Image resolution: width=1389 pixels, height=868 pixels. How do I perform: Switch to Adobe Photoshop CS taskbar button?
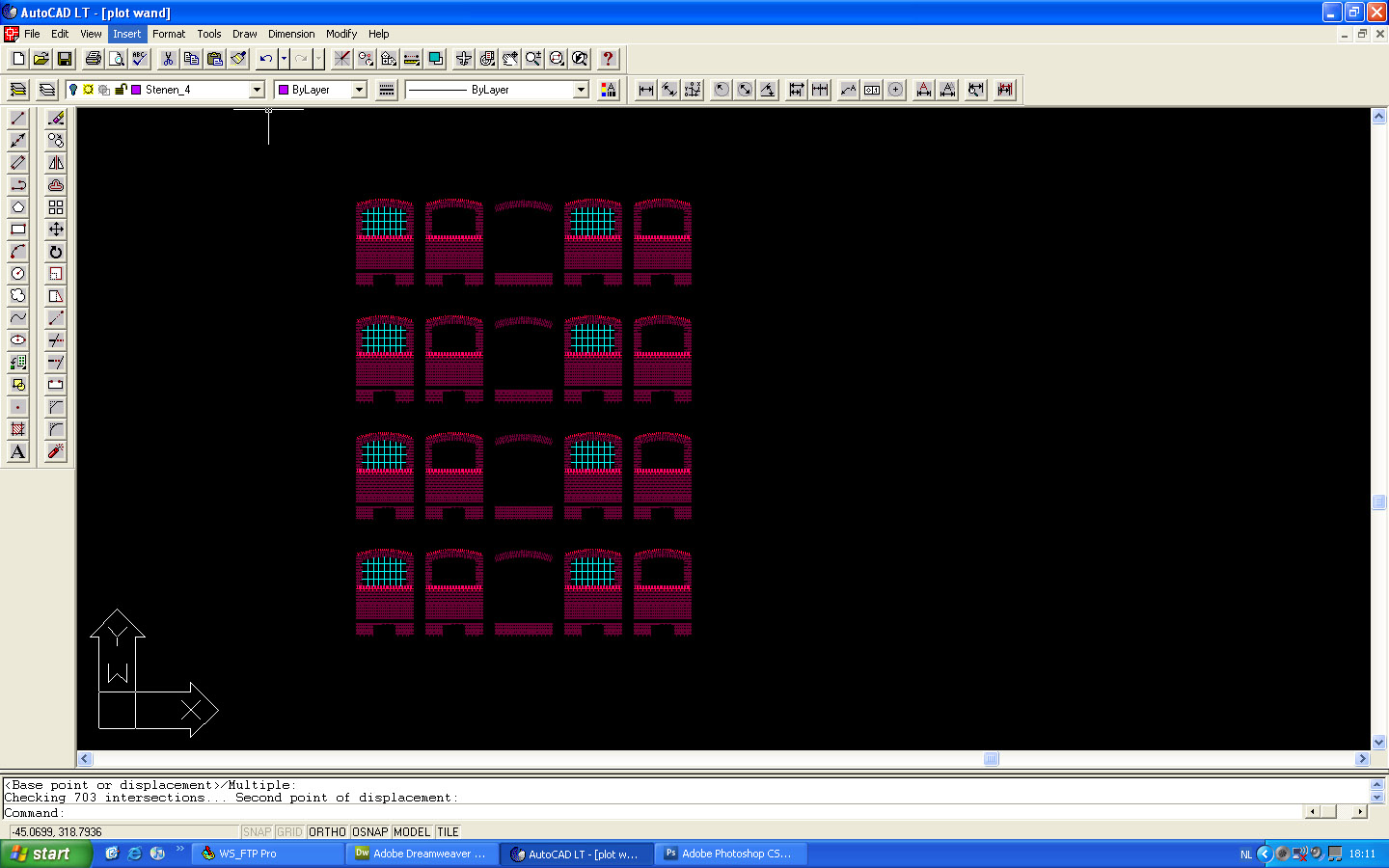[730, 854]
